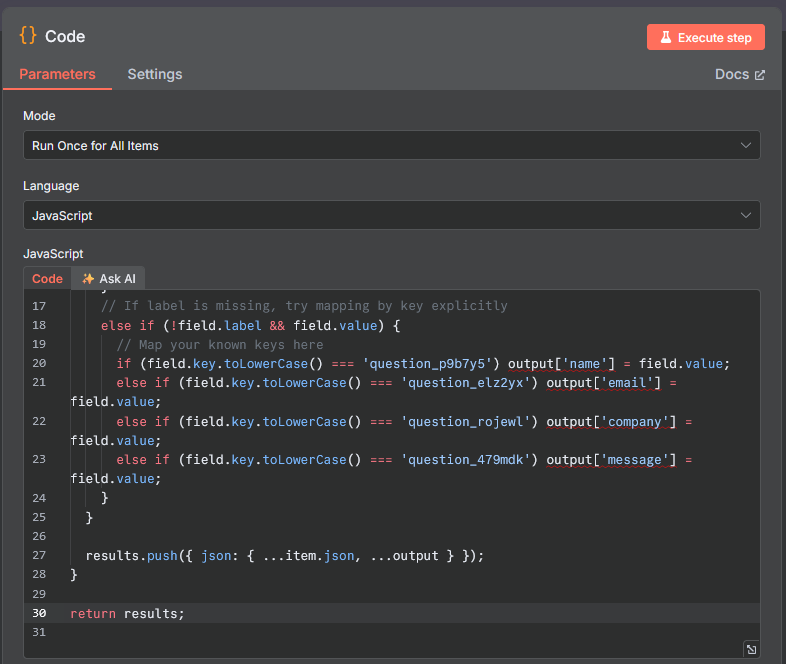Click the 'else if (!field.label' condition
The width and height of the screenshot is (786, 664).
pyautogui.click(x=251, y=326)
